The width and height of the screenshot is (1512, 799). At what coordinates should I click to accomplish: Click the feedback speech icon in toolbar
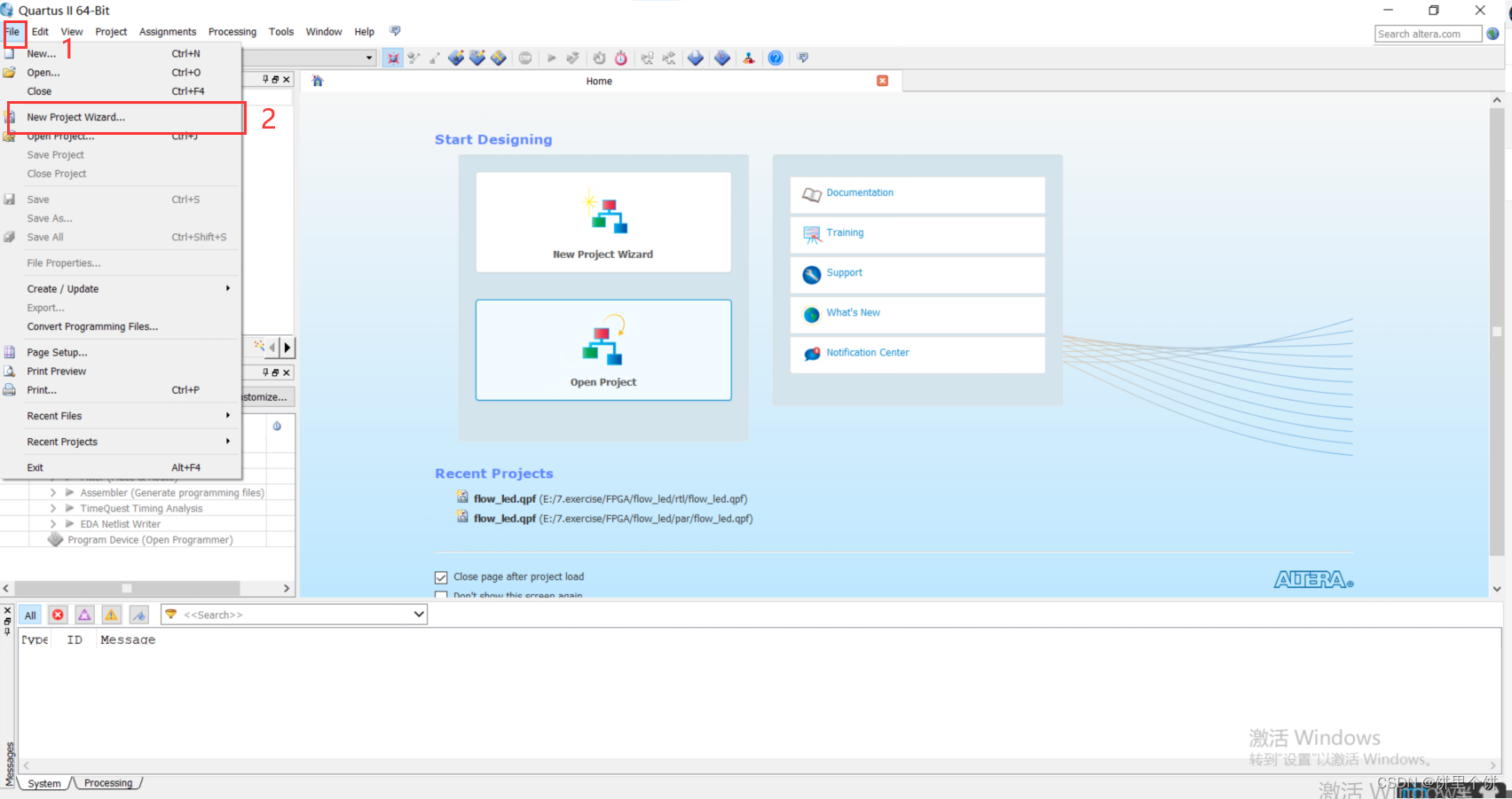click(x=802, y=58)
